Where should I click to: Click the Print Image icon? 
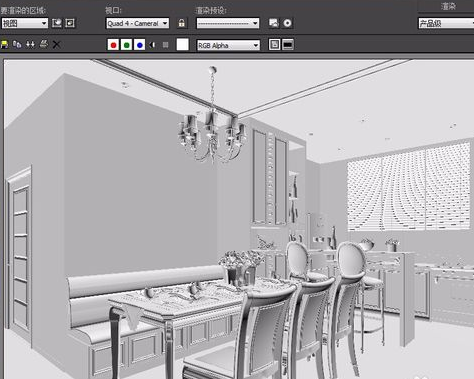(44, 44)
